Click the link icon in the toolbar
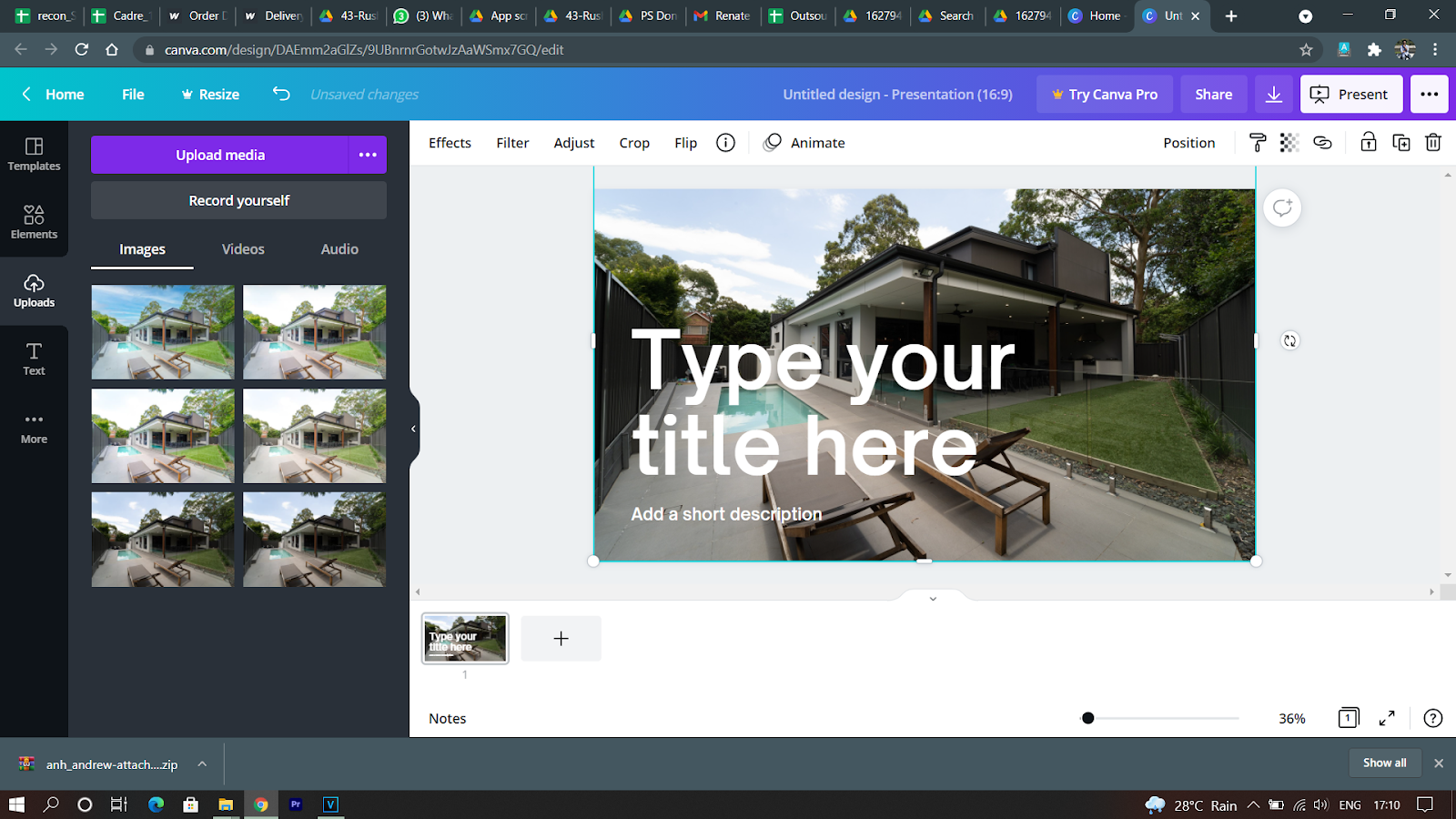The width and height of the screenshot is (1456, 819). click(x=1321, y=142)
